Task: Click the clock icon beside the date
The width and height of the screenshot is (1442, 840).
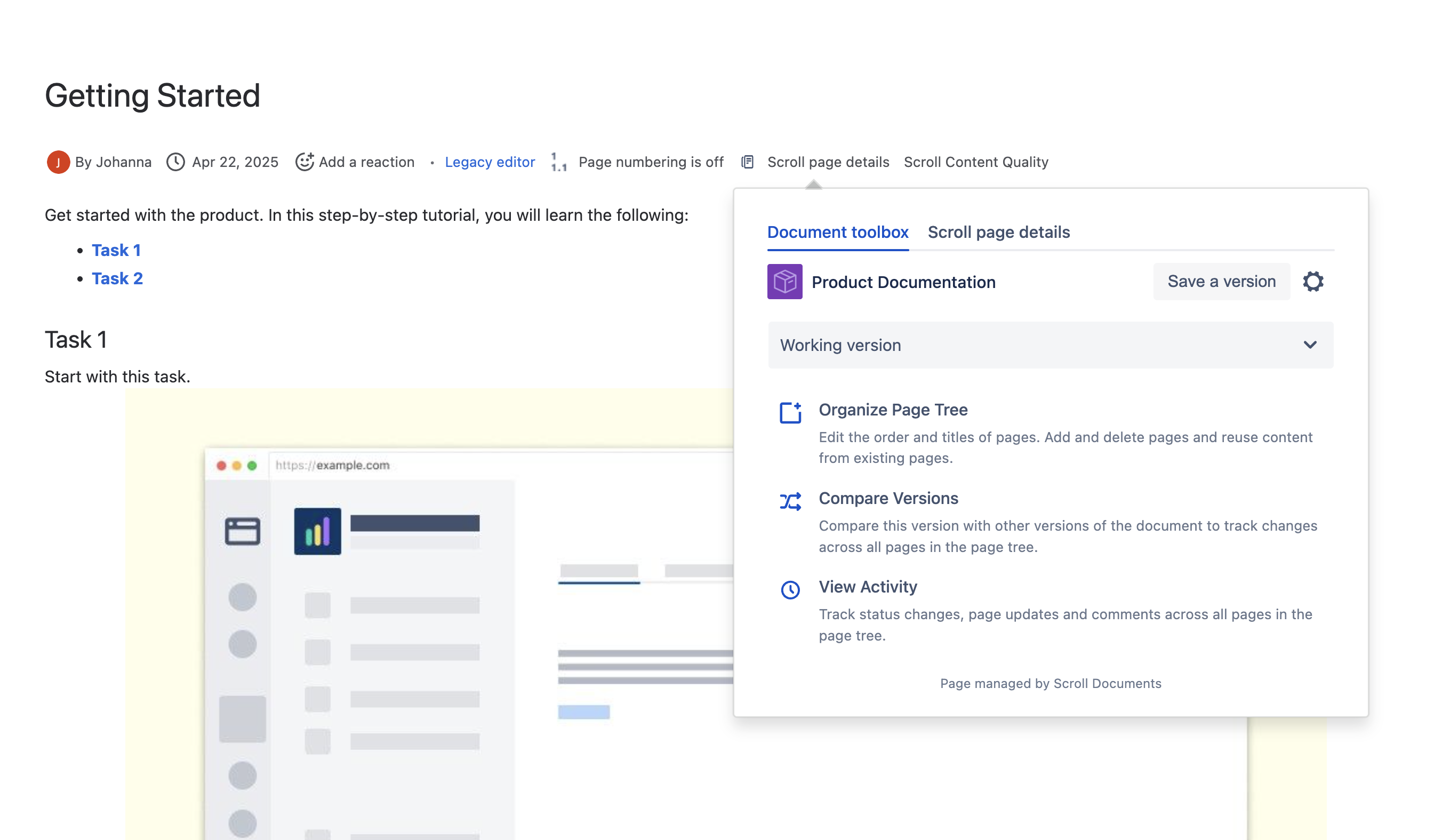Action: (175, 162)
